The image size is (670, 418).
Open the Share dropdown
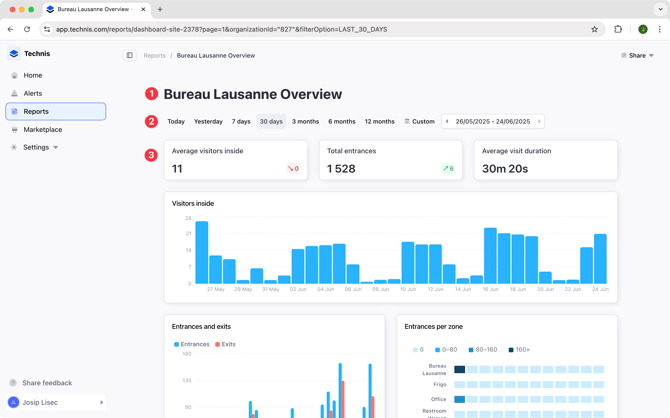[x=637, y=56]
